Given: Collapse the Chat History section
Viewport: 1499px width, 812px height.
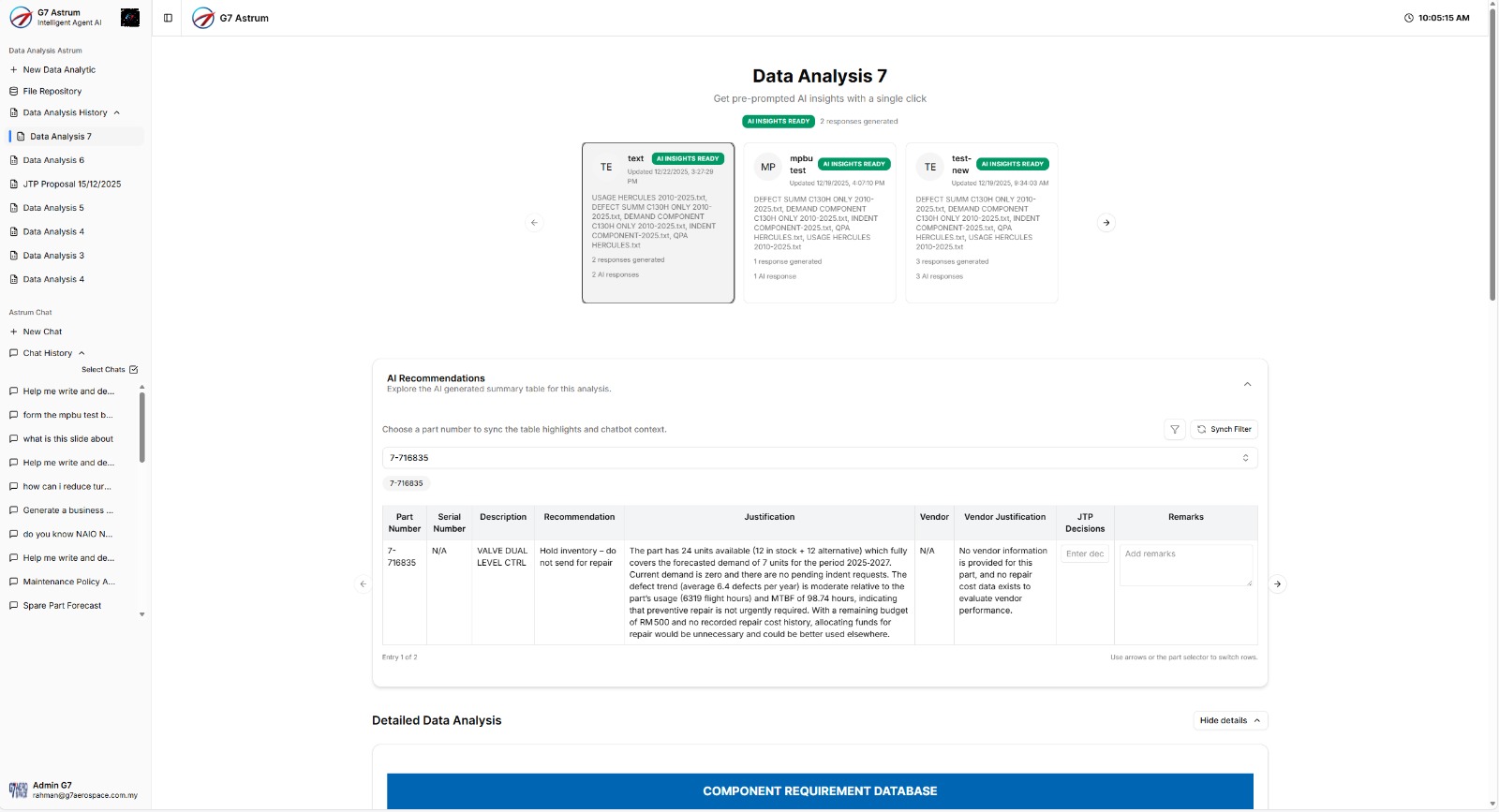Looking at the screenshot, I should coord(82,353).
